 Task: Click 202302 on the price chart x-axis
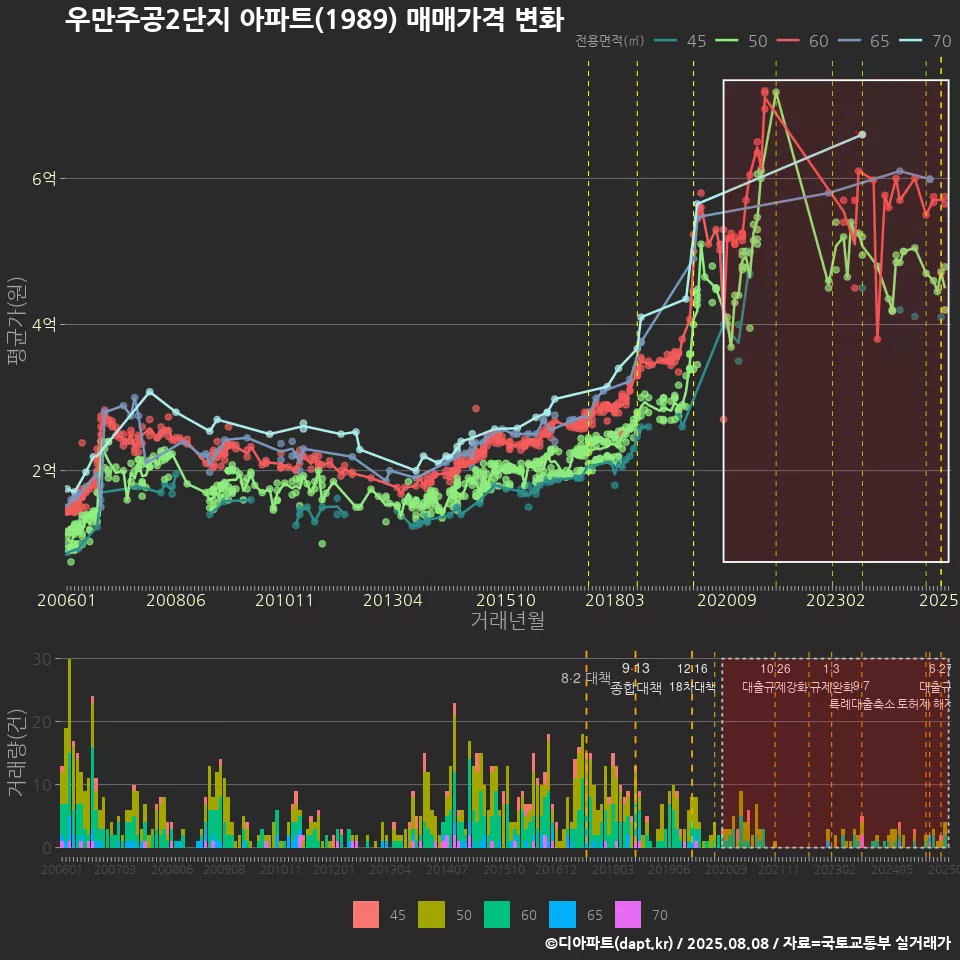(835, 600)
